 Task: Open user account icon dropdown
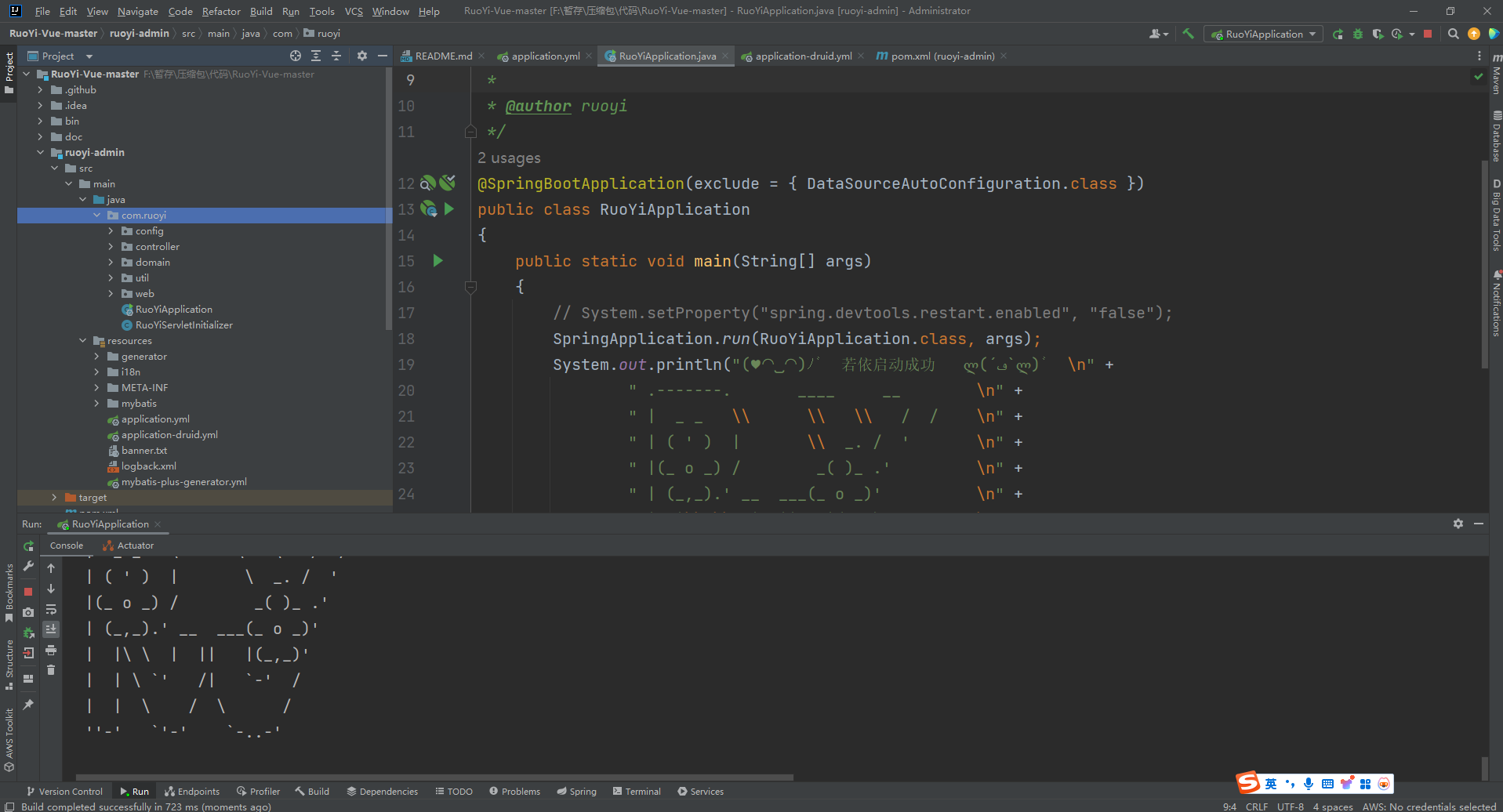pyautogui.click(x=1158, y=34)
